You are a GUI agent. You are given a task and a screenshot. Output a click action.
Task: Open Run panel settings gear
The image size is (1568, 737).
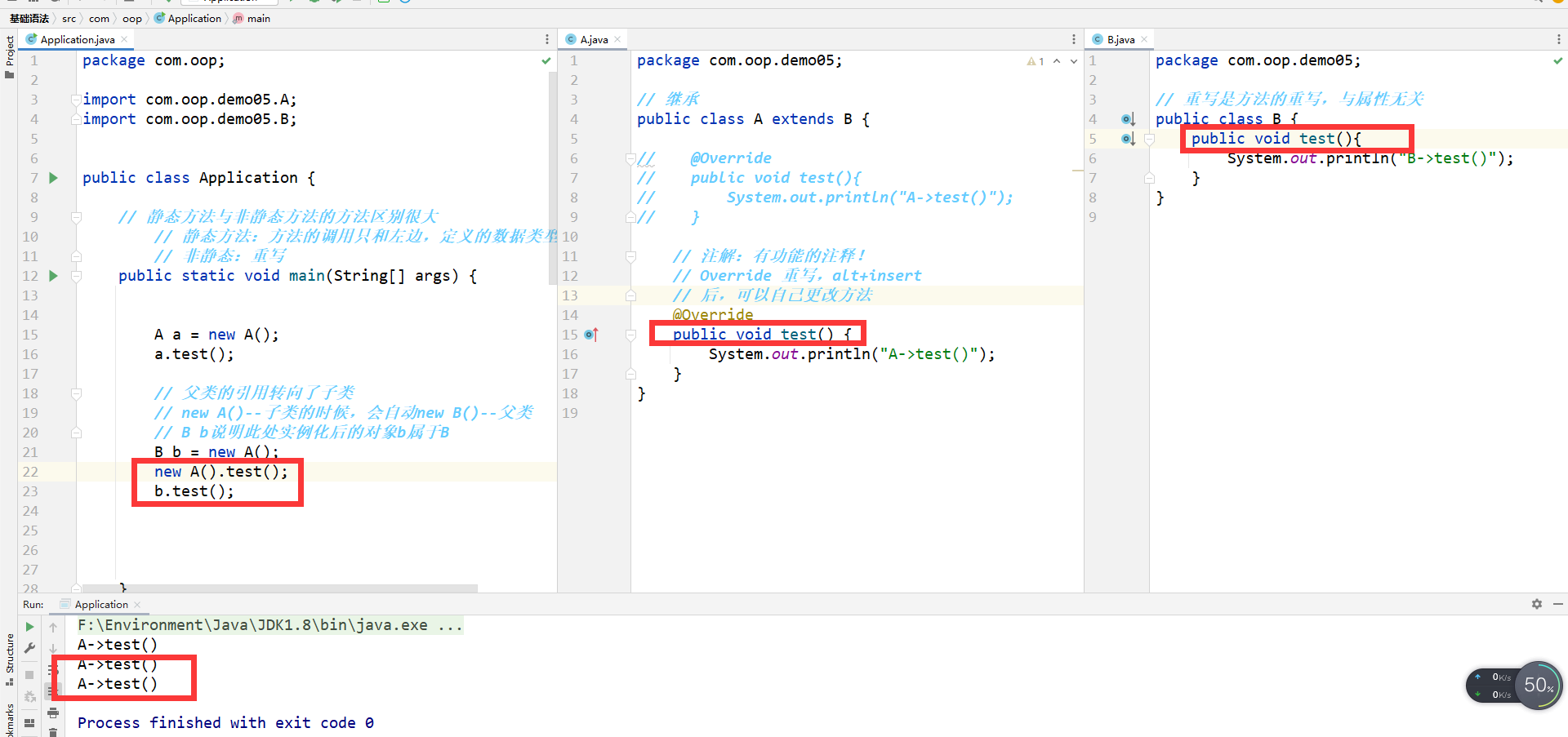[1537, 604]
